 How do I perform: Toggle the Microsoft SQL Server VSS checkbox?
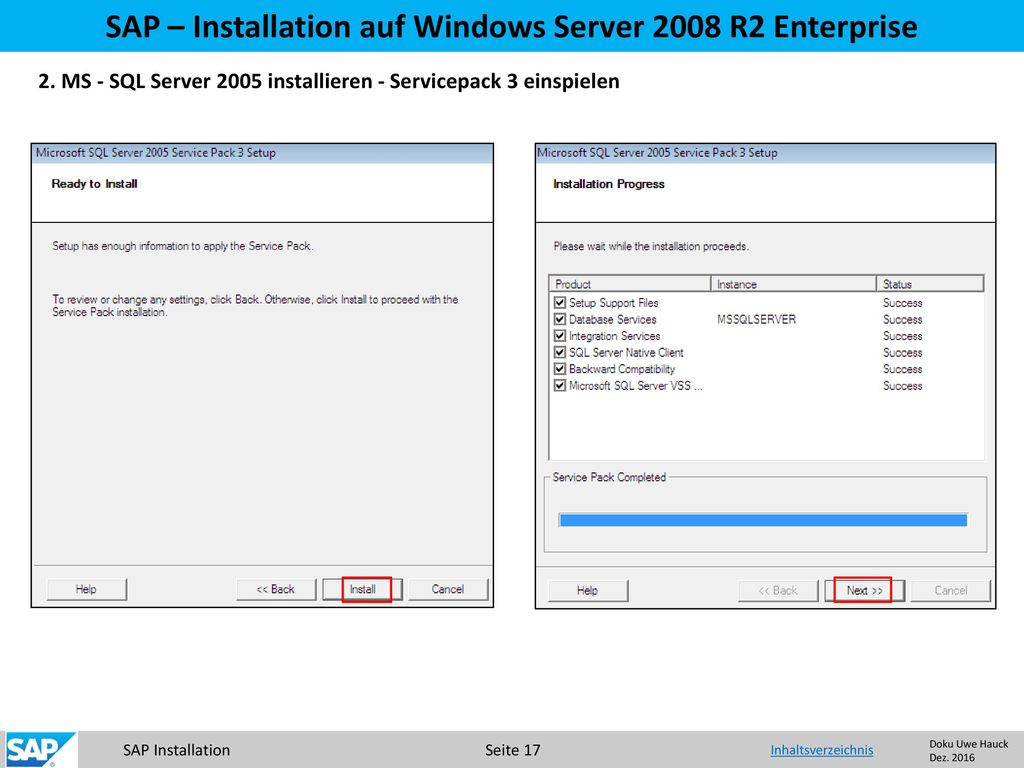[x=560, y=385]
